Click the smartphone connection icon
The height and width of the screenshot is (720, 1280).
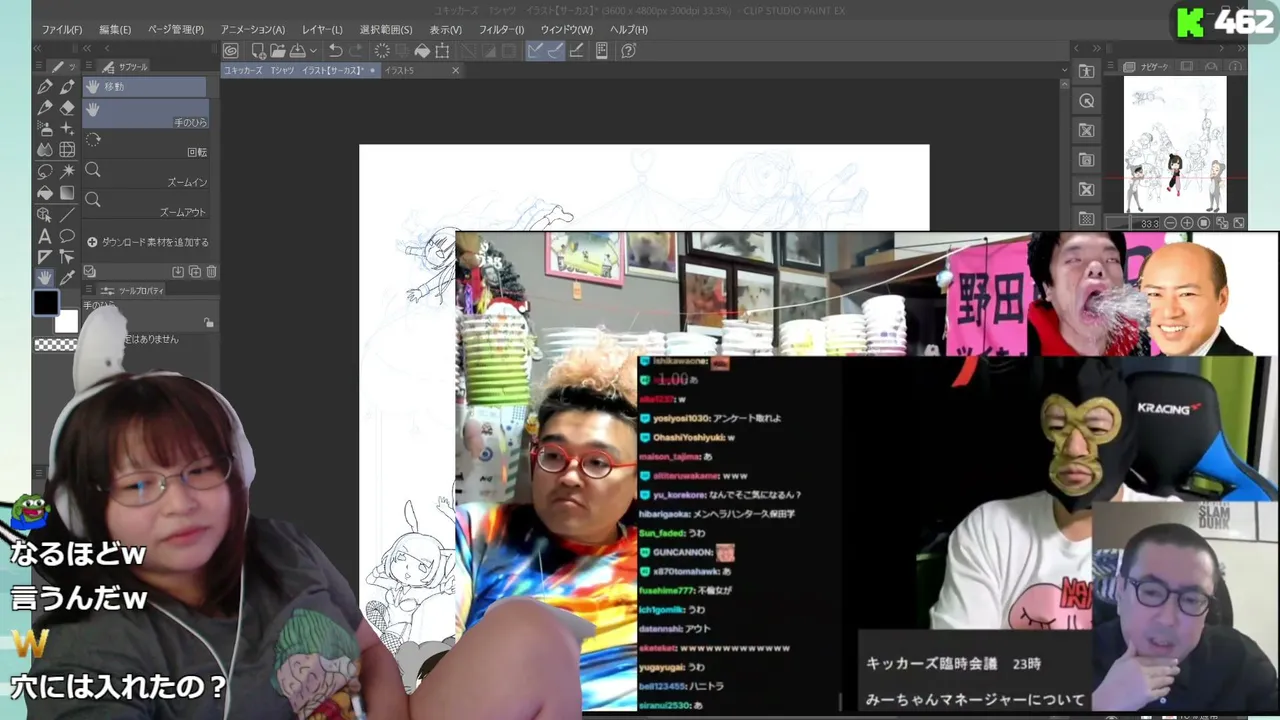(602, 51)
